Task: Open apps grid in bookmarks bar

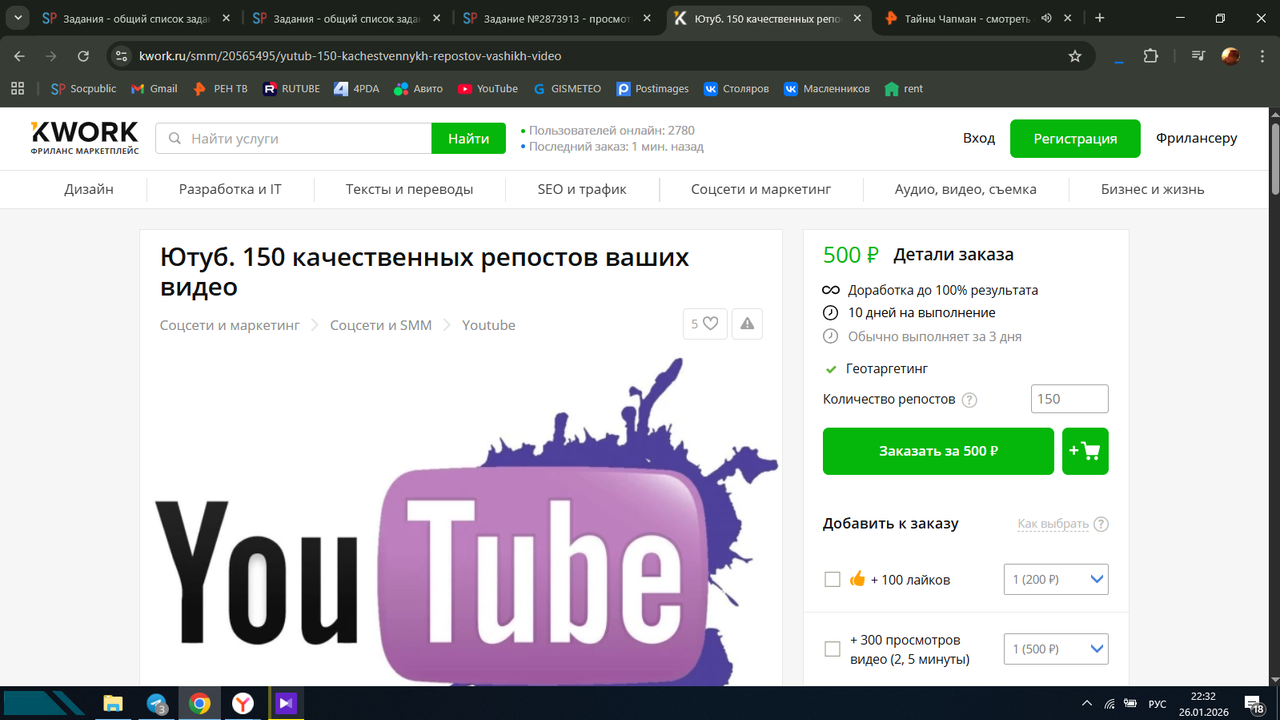Action: (17, 89)
